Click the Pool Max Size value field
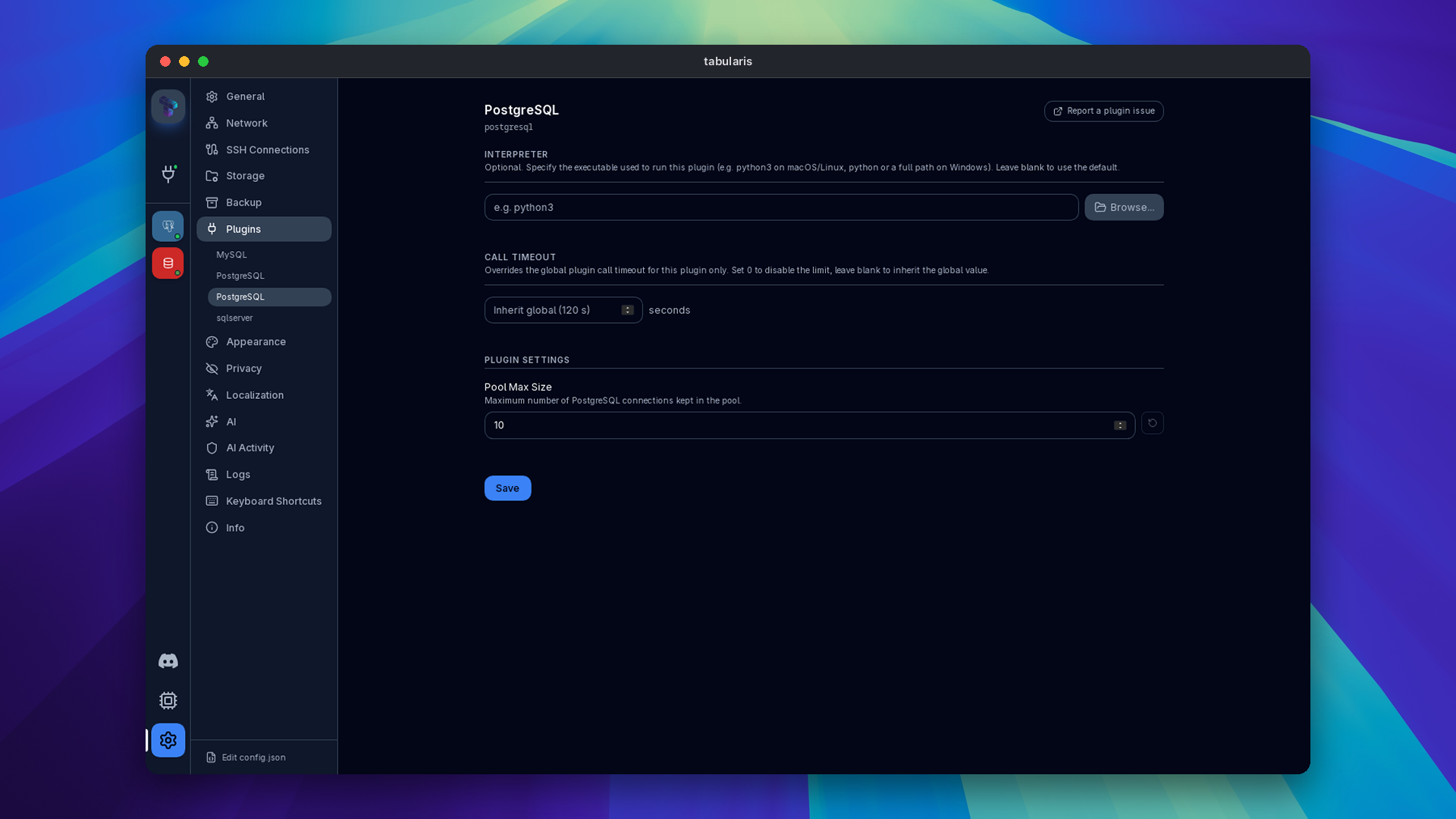Screen dimensions: 1456x819 [809, 425]
